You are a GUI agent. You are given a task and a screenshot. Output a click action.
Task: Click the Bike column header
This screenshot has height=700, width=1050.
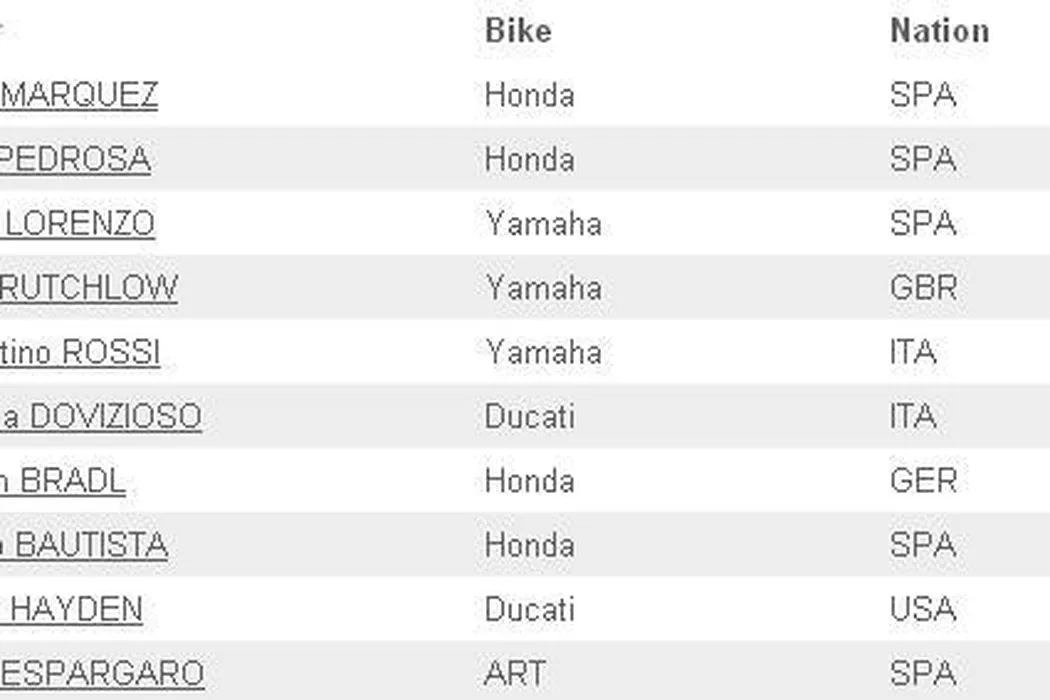tap(518, 31)
